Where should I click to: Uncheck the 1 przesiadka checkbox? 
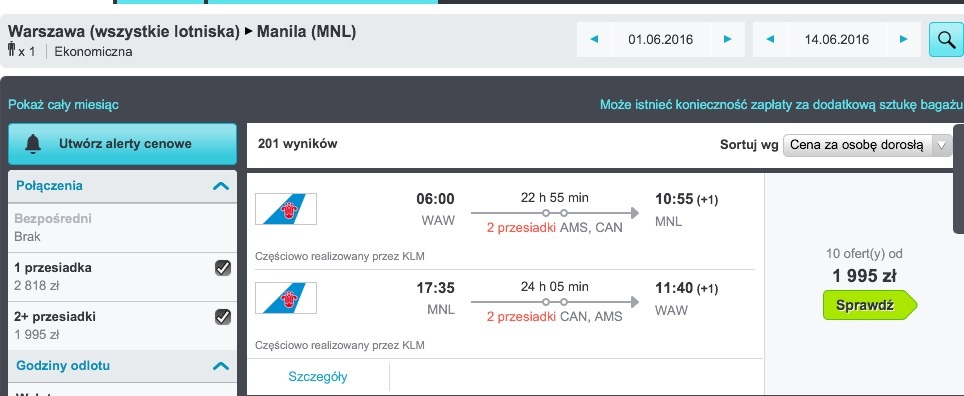coord(223,268)
